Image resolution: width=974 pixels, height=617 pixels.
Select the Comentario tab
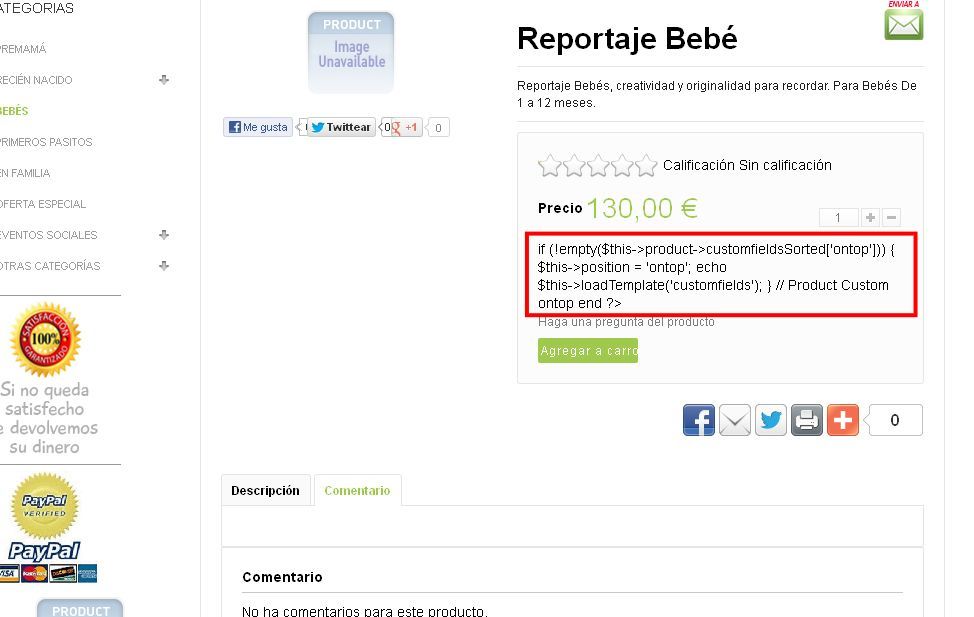tap(357, 490)
